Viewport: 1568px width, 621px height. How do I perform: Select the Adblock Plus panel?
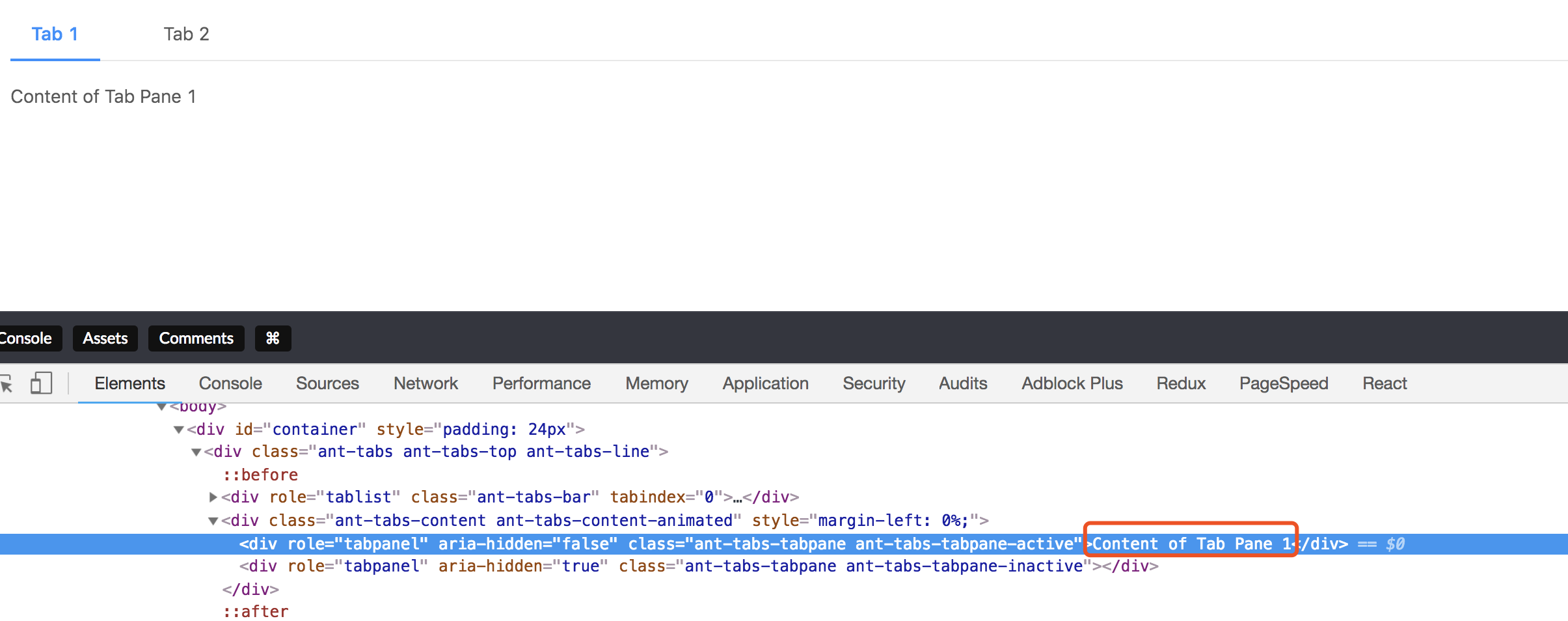pyautogui.click(x=1072, y=383)
